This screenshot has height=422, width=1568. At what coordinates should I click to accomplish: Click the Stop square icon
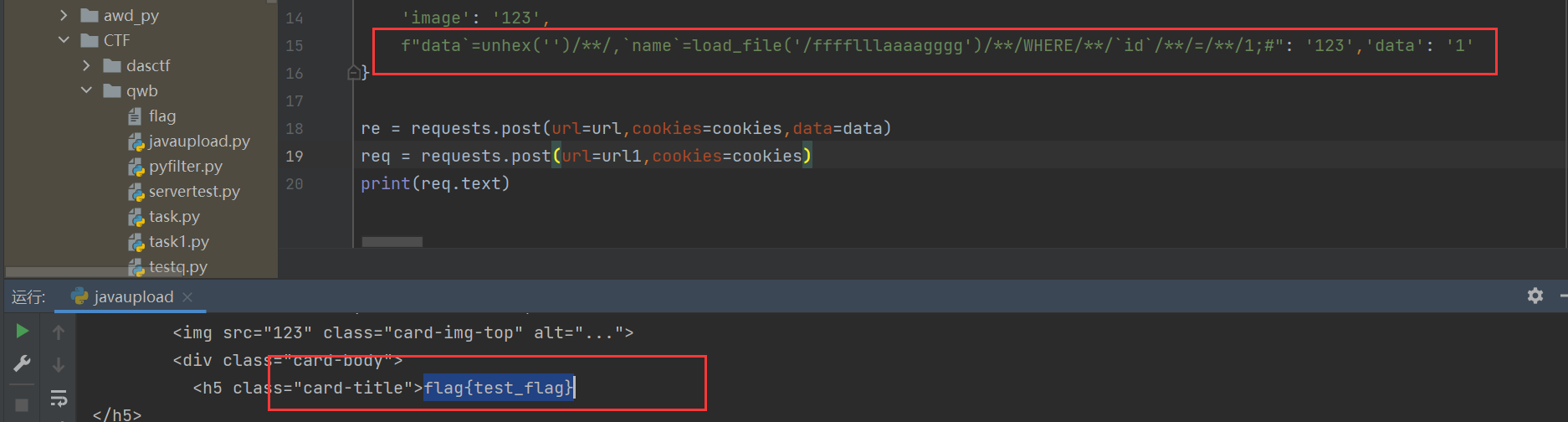pyautogui.click(x=23, y=405)
